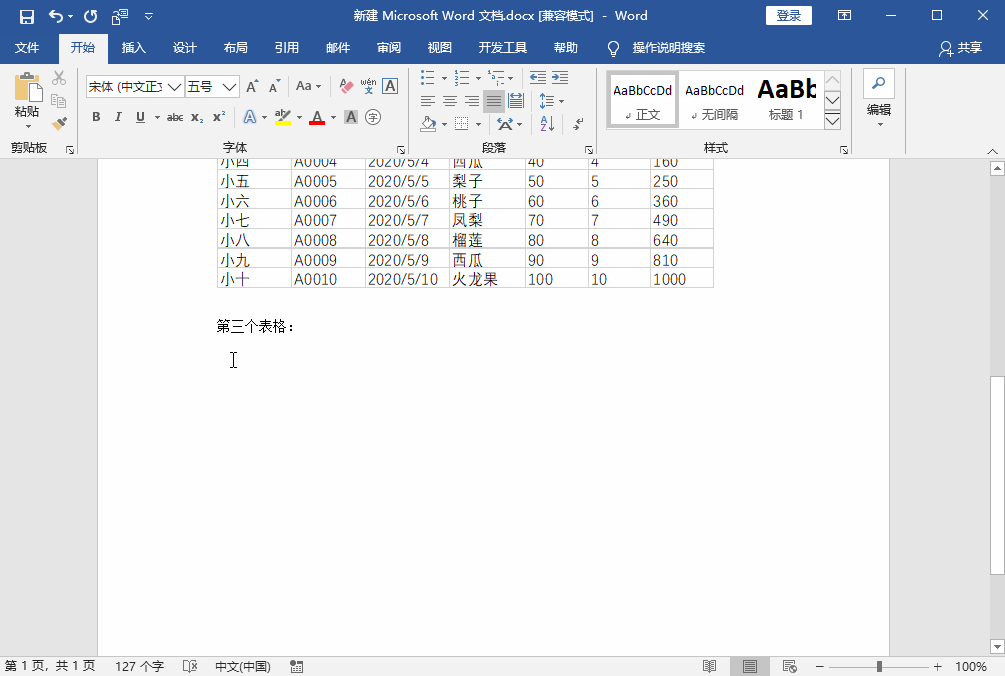Screen dimensions: 1005x676
Task: Apply the 标题 1 style
Action: (x=786, y=100)
